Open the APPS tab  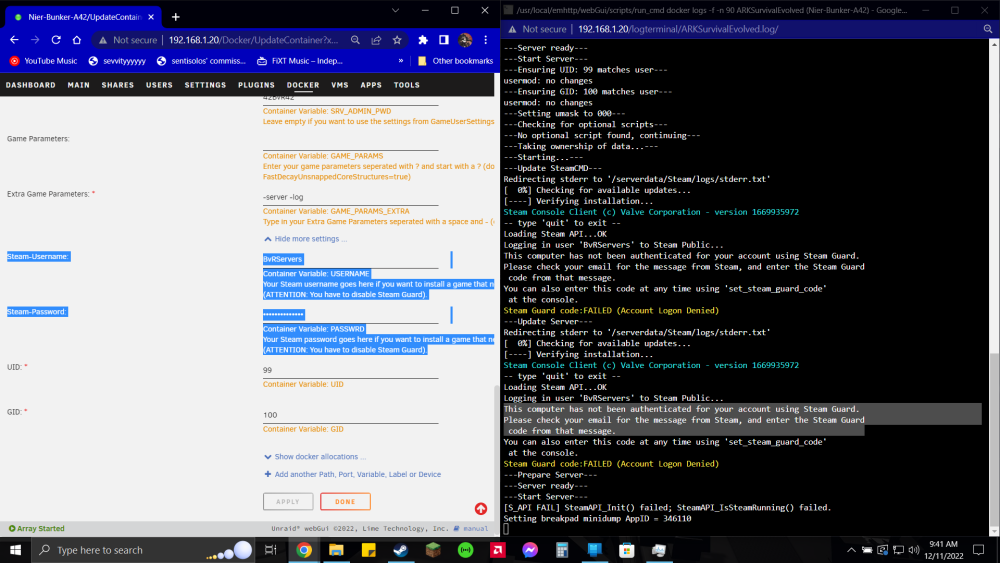pyautogui.click(x=371, y=85)
